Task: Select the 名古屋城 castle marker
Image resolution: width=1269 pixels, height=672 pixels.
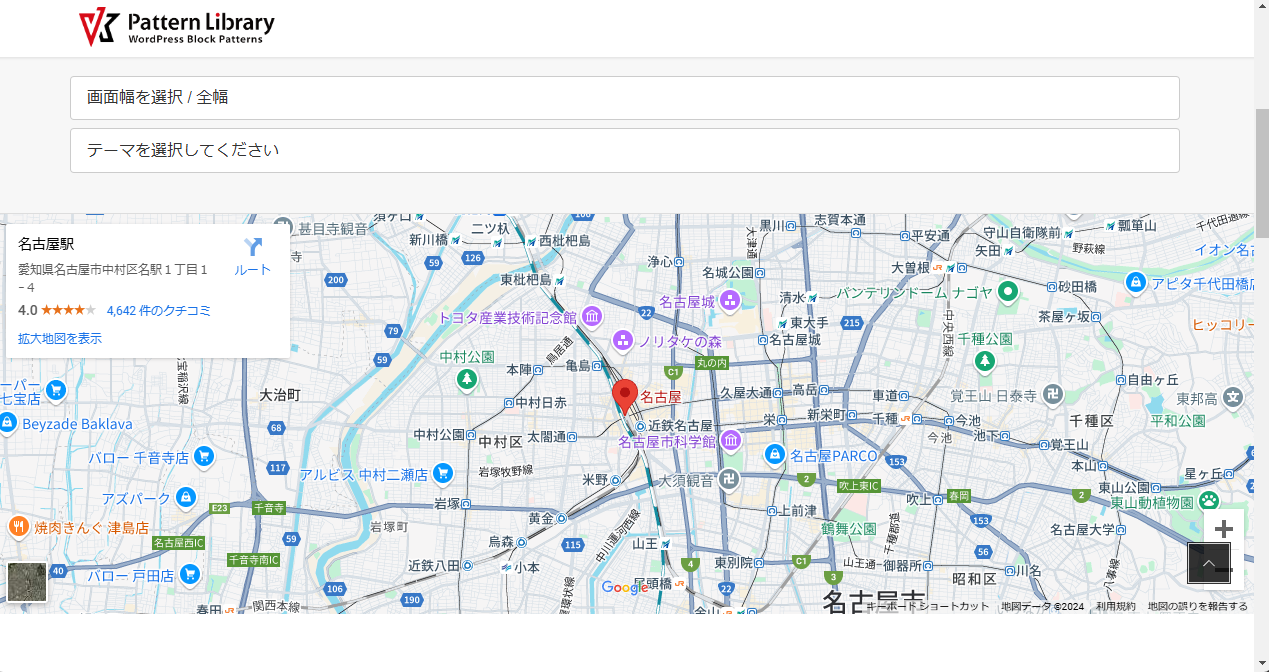Action: coord(730,300)
